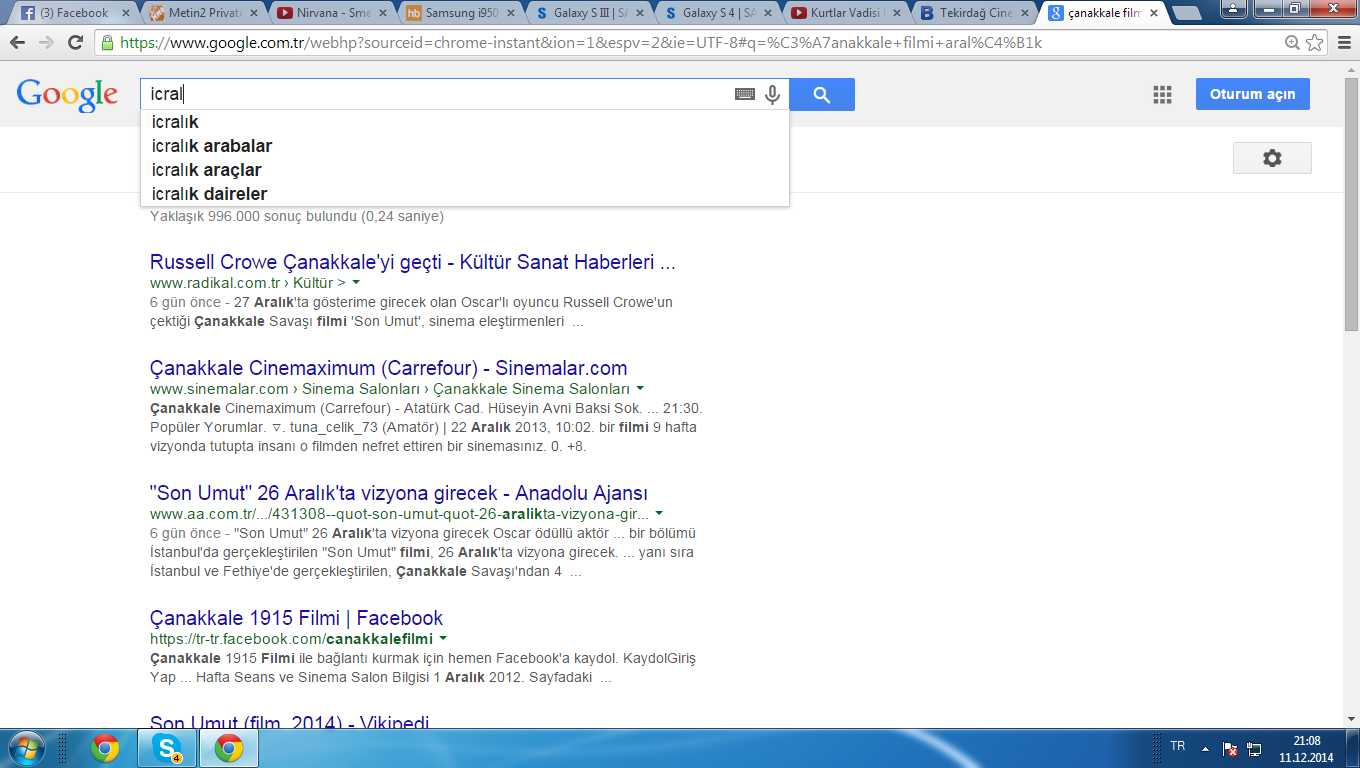Image resolution: width=1360 pixels, height=768 pixels.
Task: Open "Son Umut 26 Aralık'ta vizyona girecek" result
Action: click(x=399, y=493)
